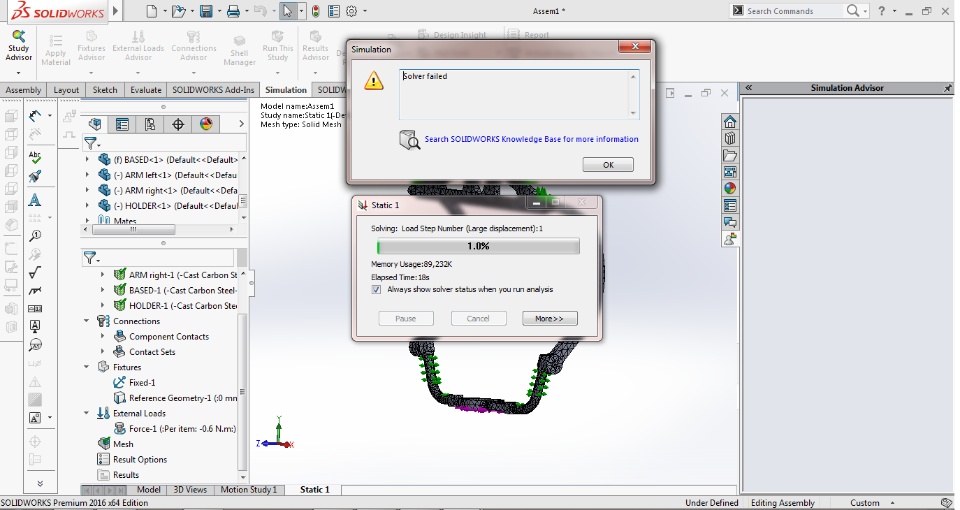Open the Options gear icon
The image size is (960, 510).
tap(351, 10)
